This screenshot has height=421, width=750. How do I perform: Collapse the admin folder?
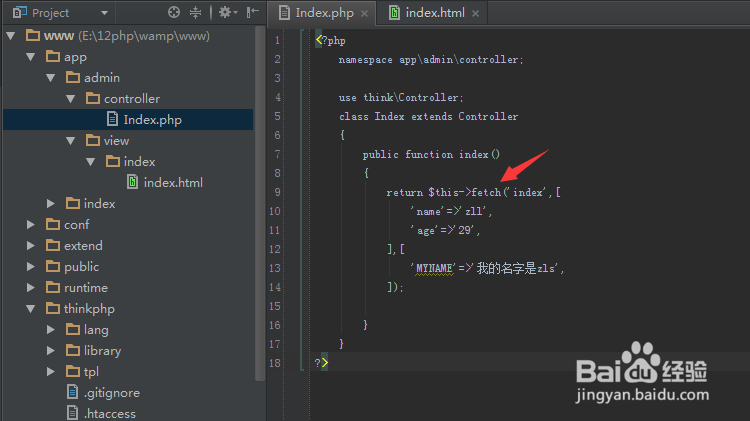point(51,78)
